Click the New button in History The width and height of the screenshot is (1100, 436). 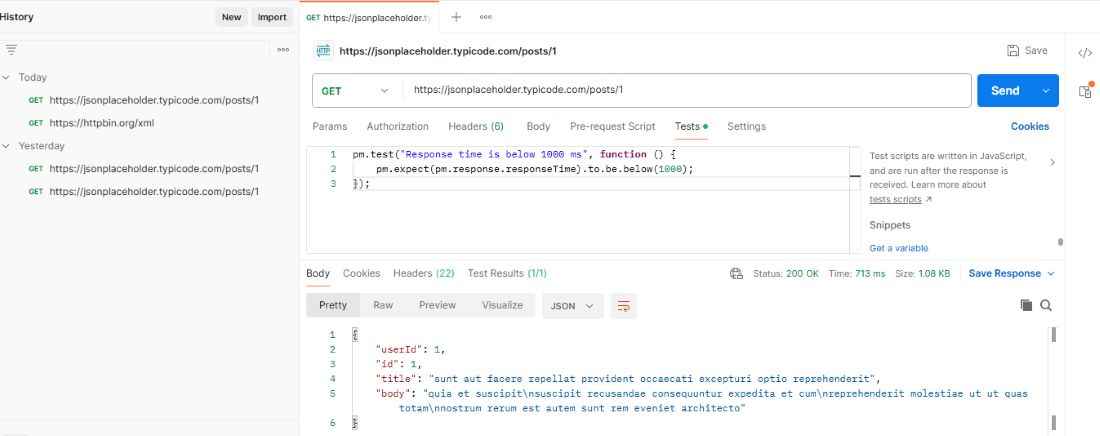(x=232, y=17)
